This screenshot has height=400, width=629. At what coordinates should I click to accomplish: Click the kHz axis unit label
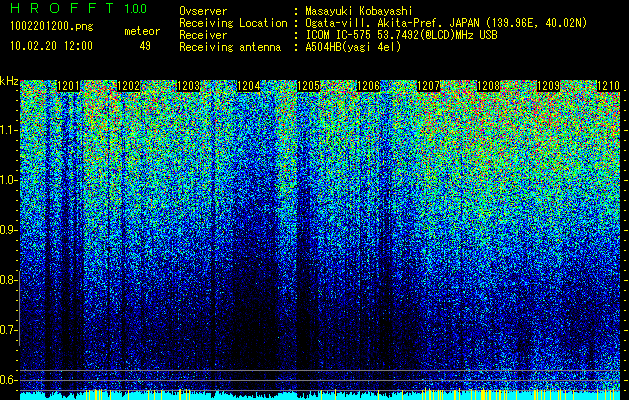click(9, 81)
